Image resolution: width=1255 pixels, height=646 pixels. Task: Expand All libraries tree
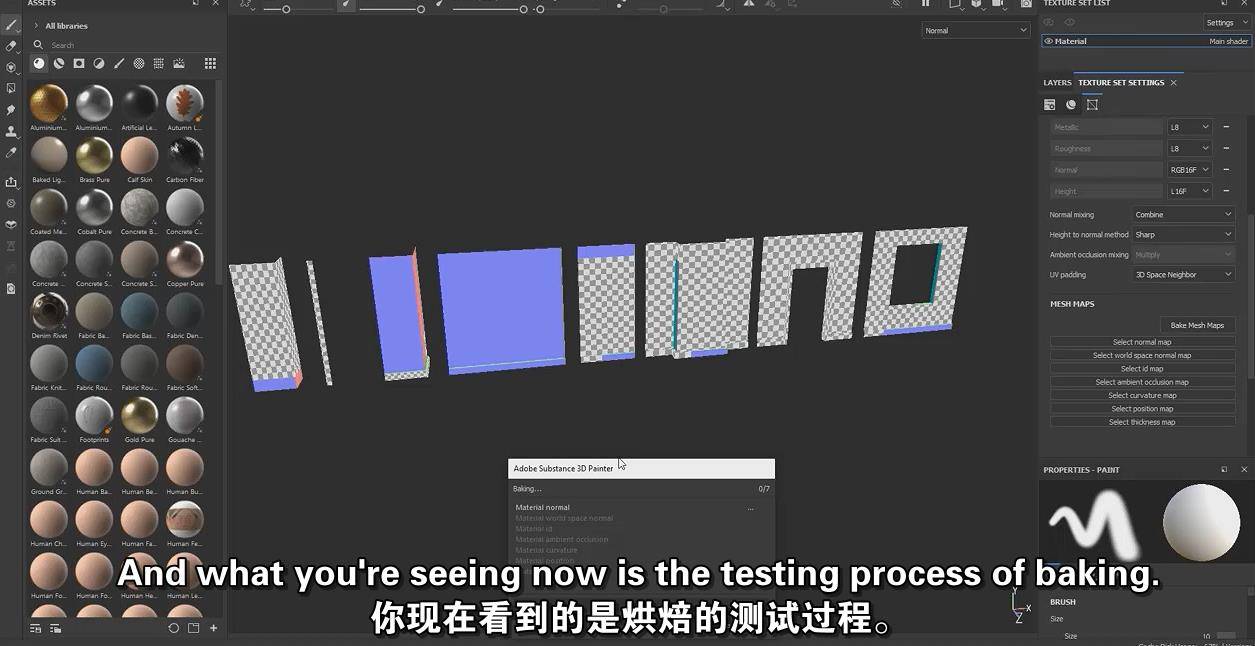[37, 26]
